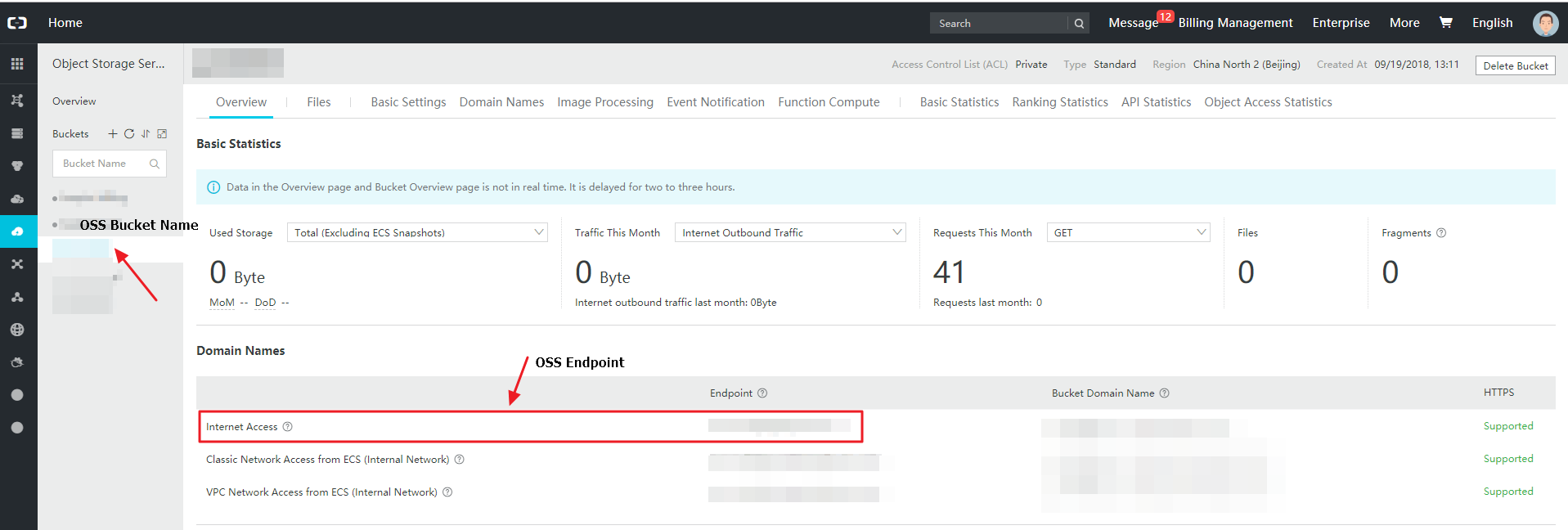Open the Internet Outbound Traffic dropdown

(x=789, y=233)
